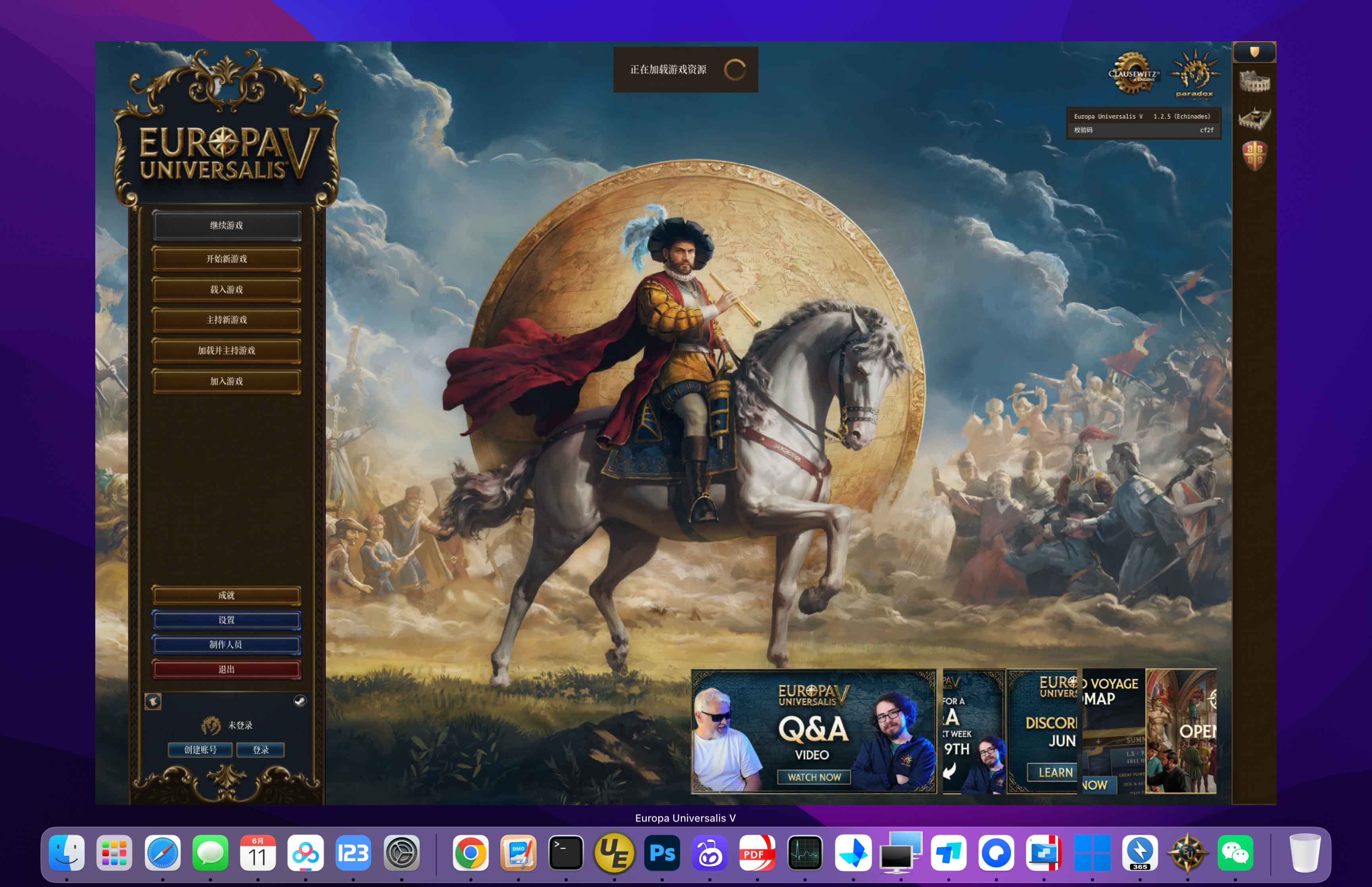The image size is (1372, 887).
Task: Quit the game via 退出
Action: pos(227,669)
